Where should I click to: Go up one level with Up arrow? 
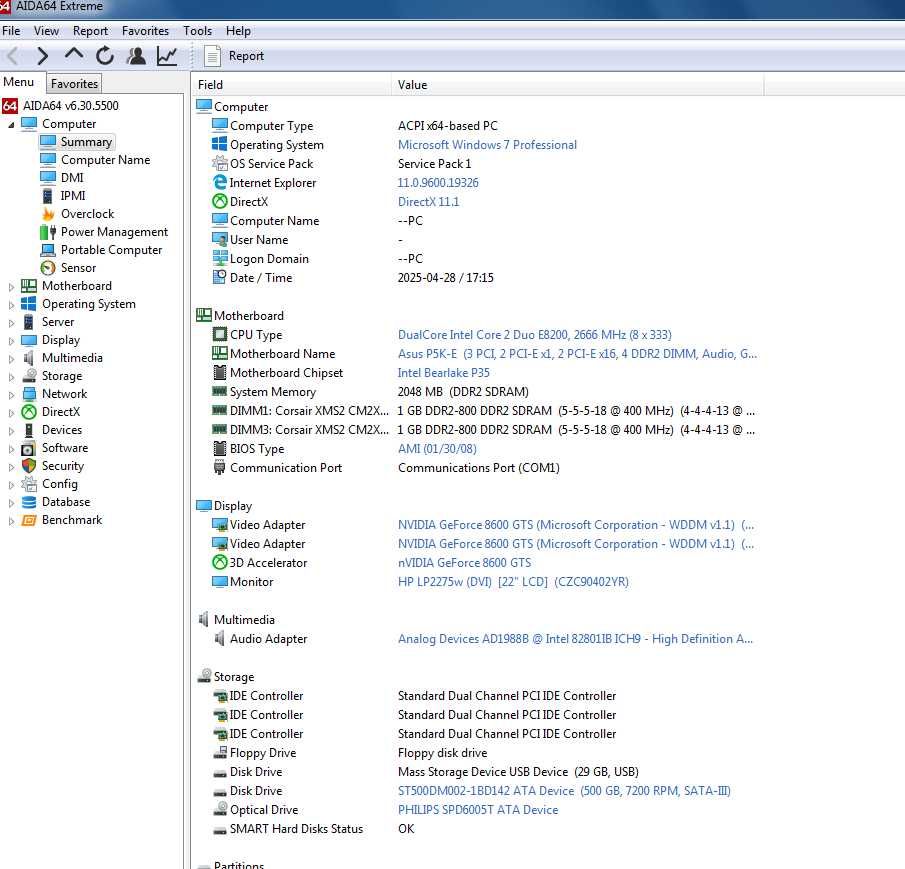[x=74, y=55]
